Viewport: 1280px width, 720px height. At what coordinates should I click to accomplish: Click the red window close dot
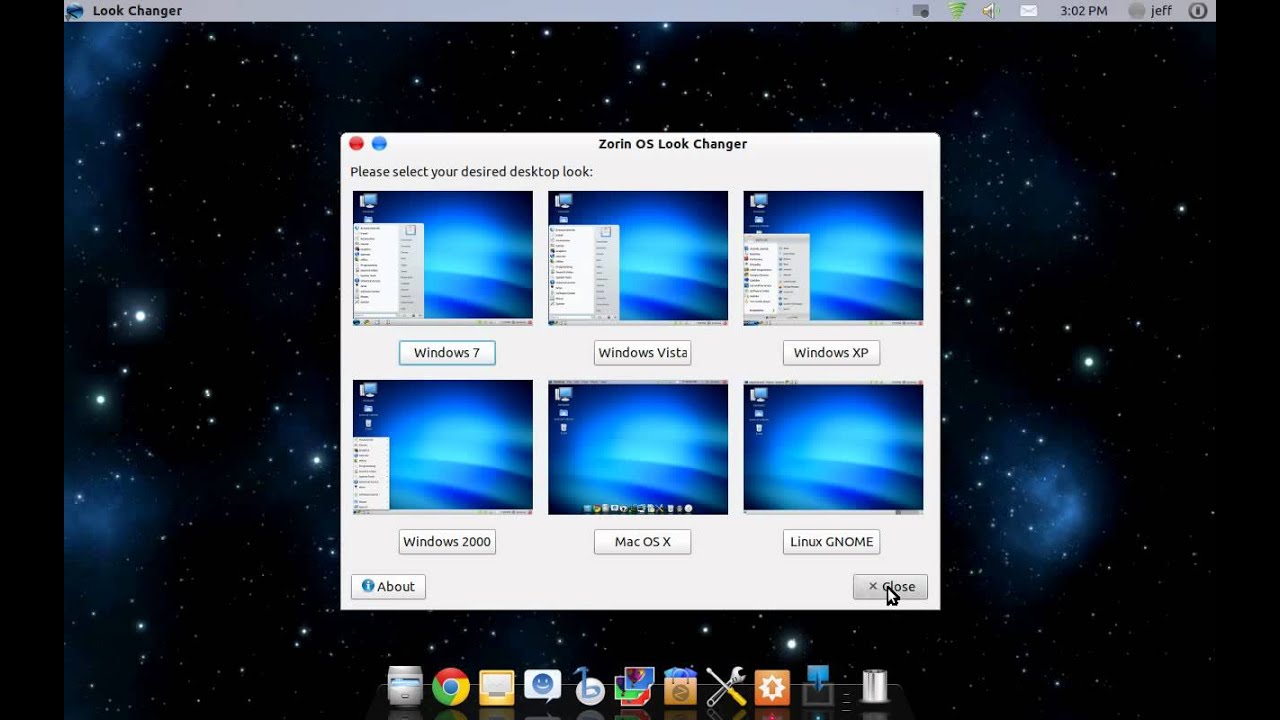pos(356,144)
